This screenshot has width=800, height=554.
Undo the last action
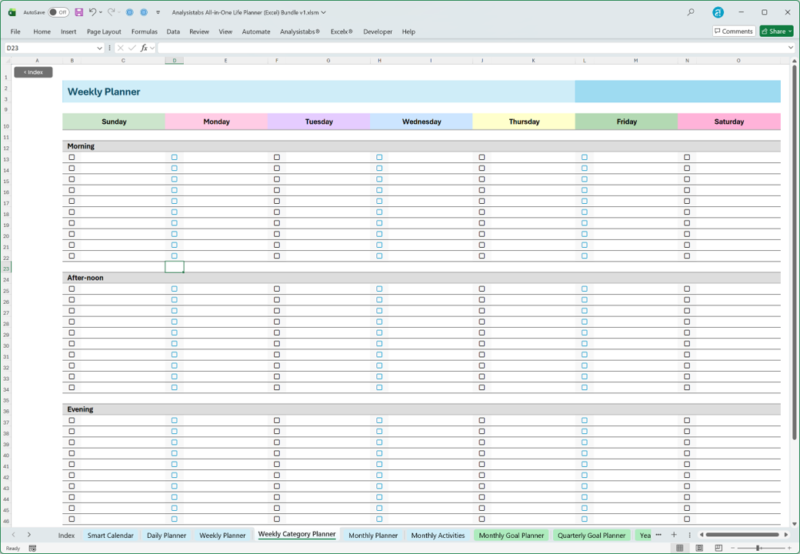(x=92, y=12)
